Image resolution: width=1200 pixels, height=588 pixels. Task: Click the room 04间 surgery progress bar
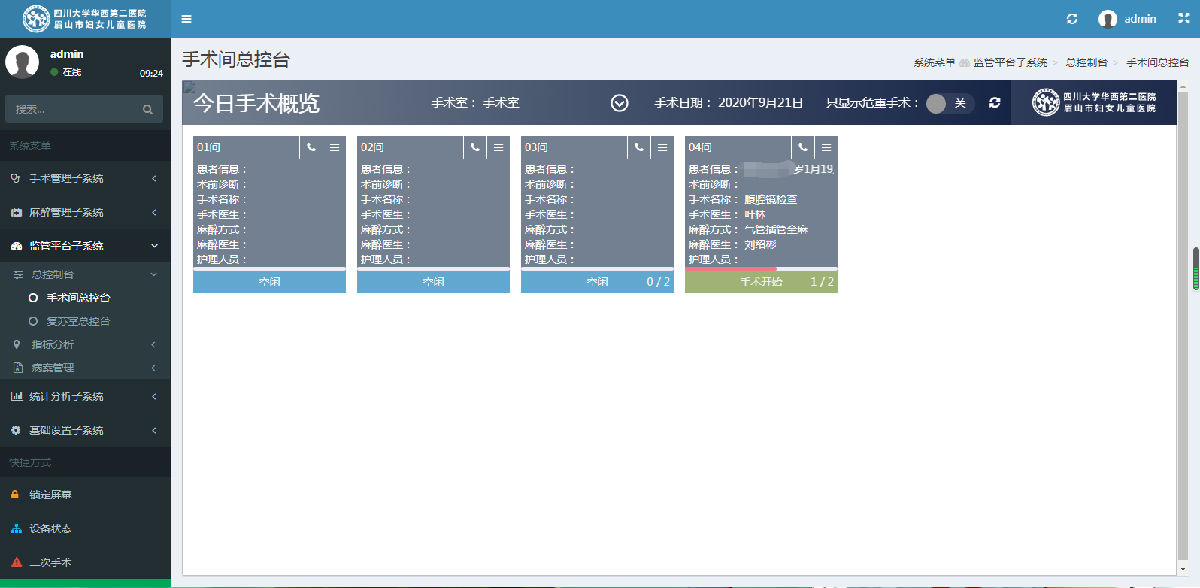(761, 269)
